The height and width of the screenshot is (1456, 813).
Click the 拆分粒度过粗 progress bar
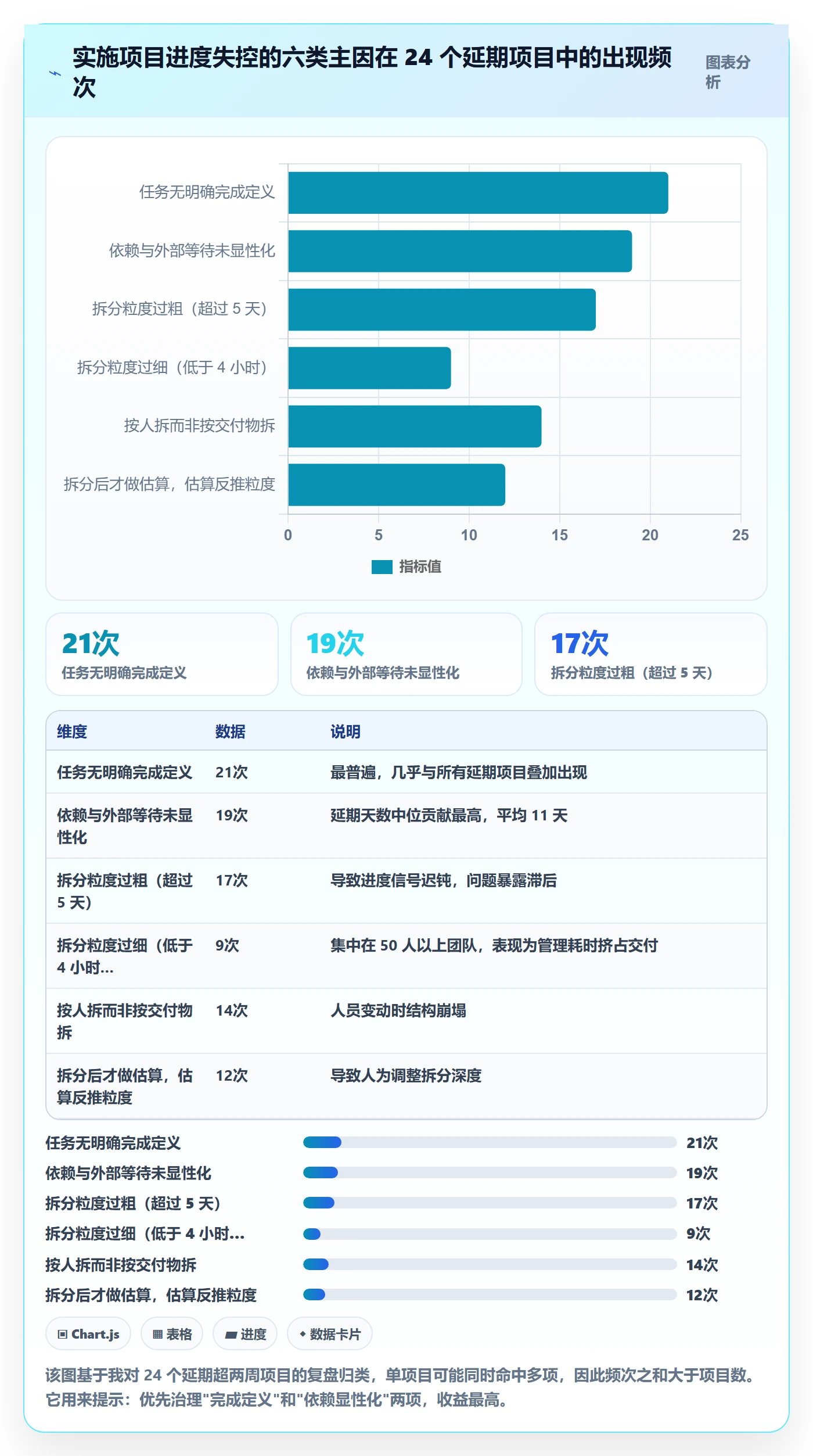(x=490, y=1203)
